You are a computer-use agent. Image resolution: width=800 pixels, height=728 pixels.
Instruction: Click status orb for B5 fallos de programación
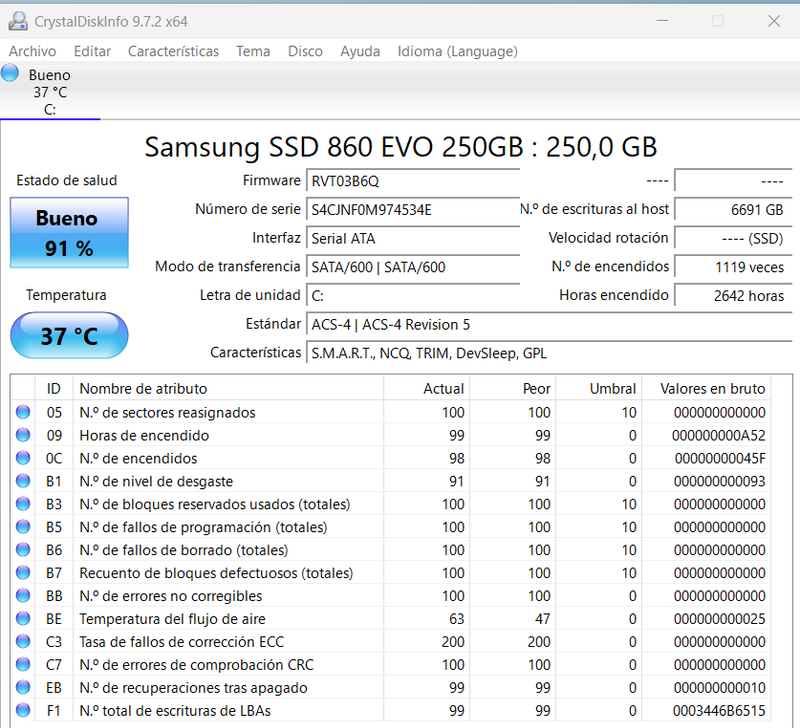point(23,526)
